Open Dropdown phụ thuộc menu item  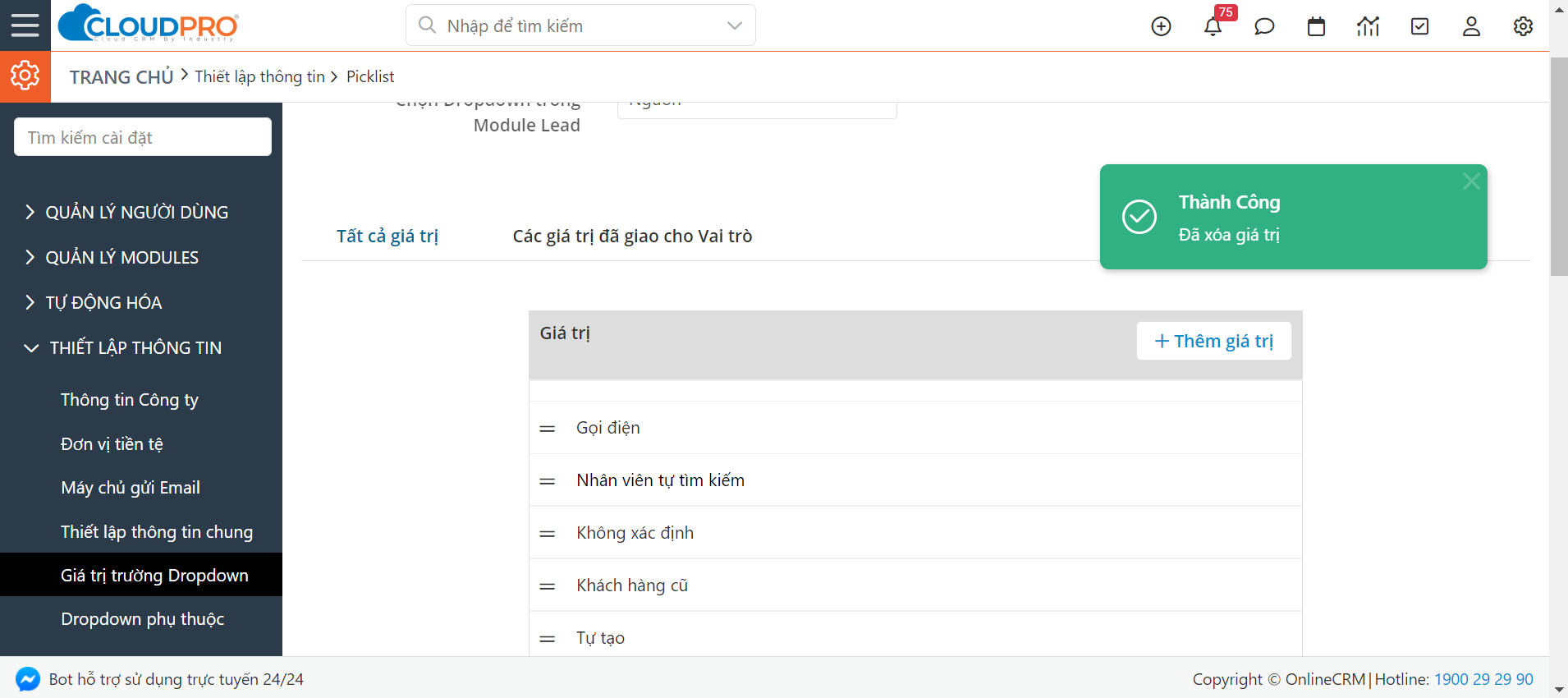(142, 619)
